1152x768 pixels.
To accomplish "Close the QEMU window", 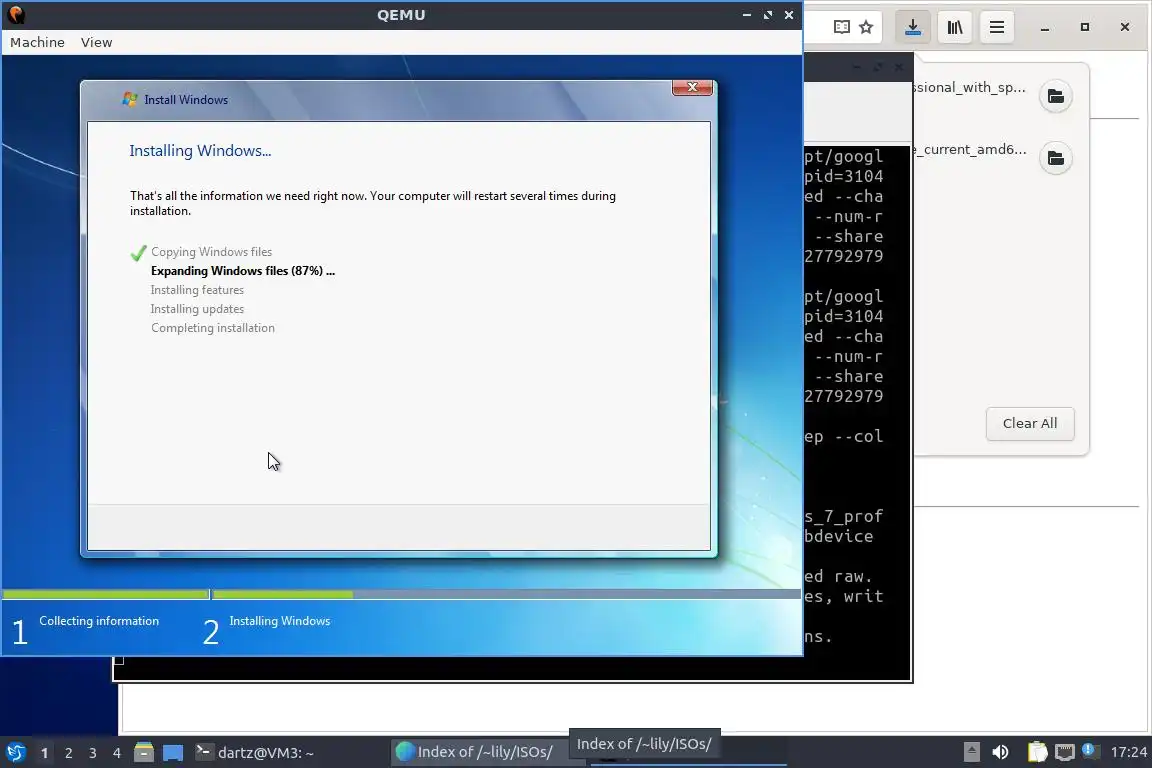I will coord(789,15).
